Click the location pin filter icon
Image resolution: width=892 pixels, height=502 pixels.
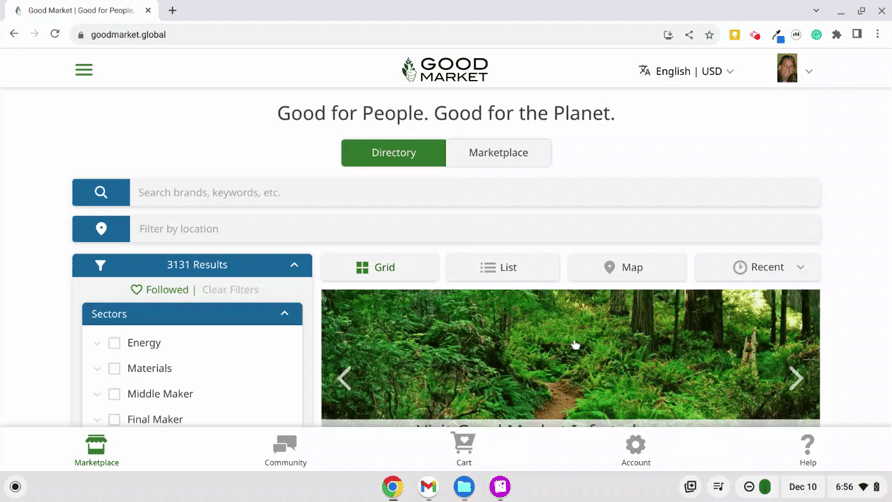[x=101, y=229]
